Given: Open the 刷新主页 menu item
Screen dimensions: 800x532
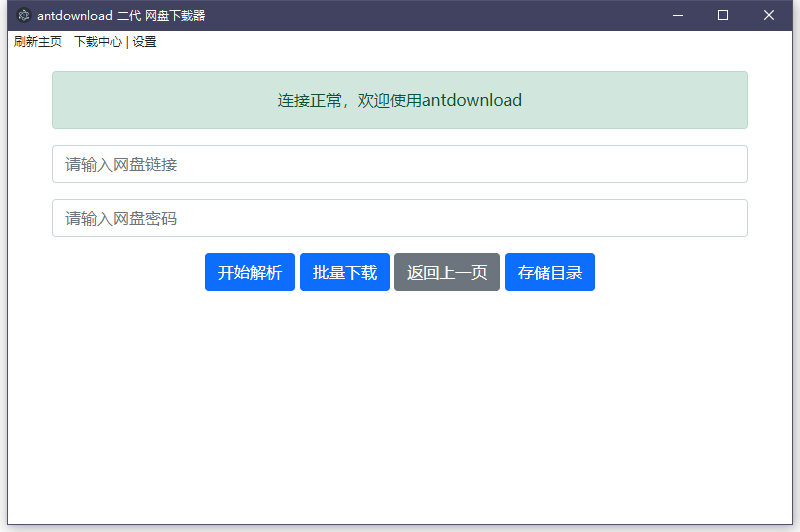Looking at the screenshot, I should (38, 42).
